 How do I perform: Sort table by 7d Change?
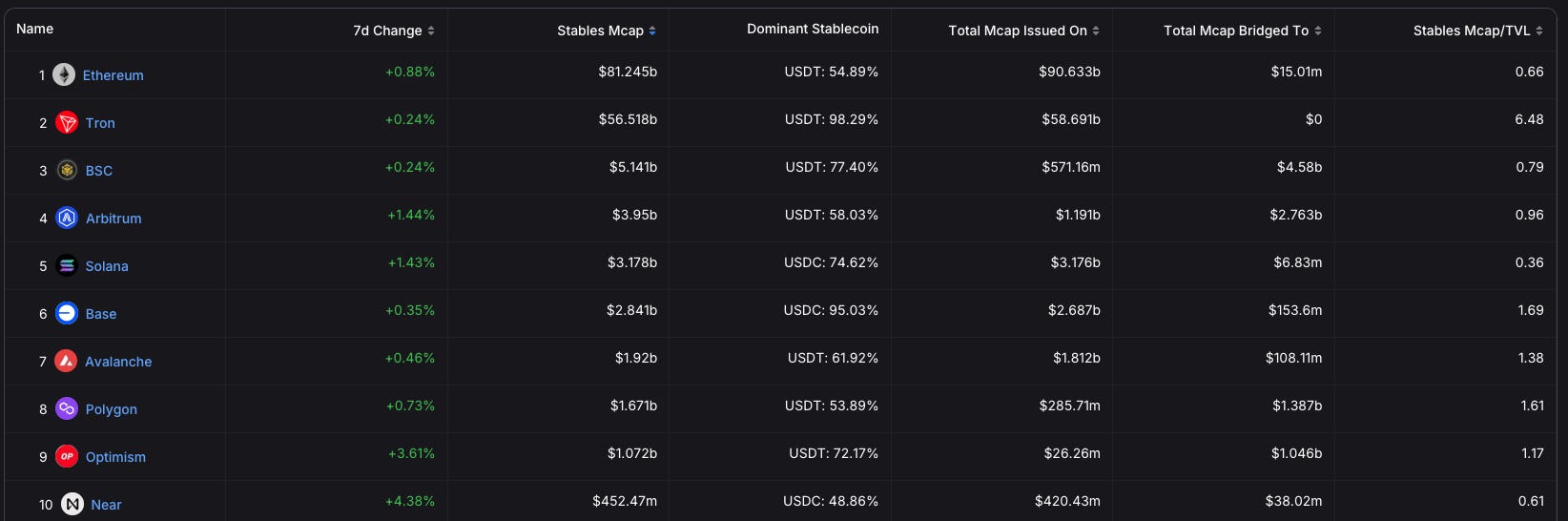393,31
